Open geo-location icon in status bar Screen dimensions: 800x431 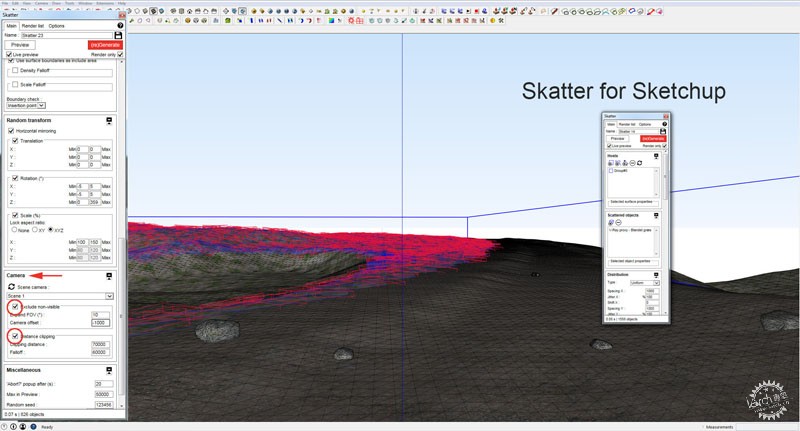pyautogui.click(x=5, y=426)
